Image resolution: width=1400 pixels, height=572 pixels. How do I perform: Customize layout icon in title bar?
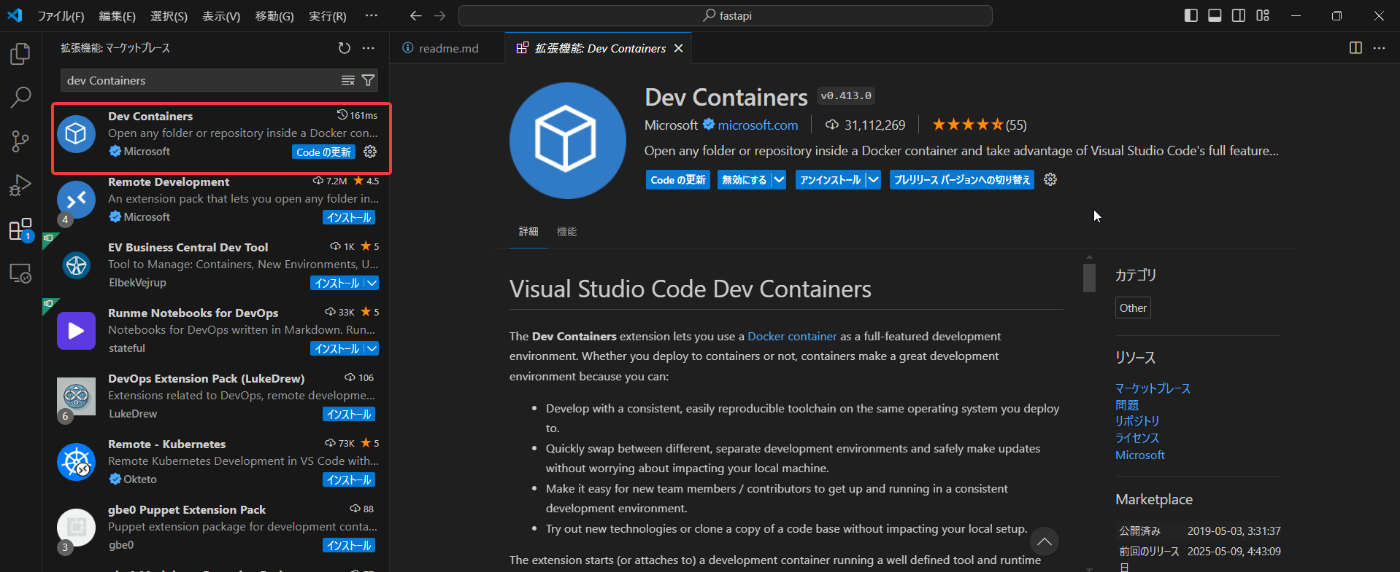click(x=1263, y=16)
